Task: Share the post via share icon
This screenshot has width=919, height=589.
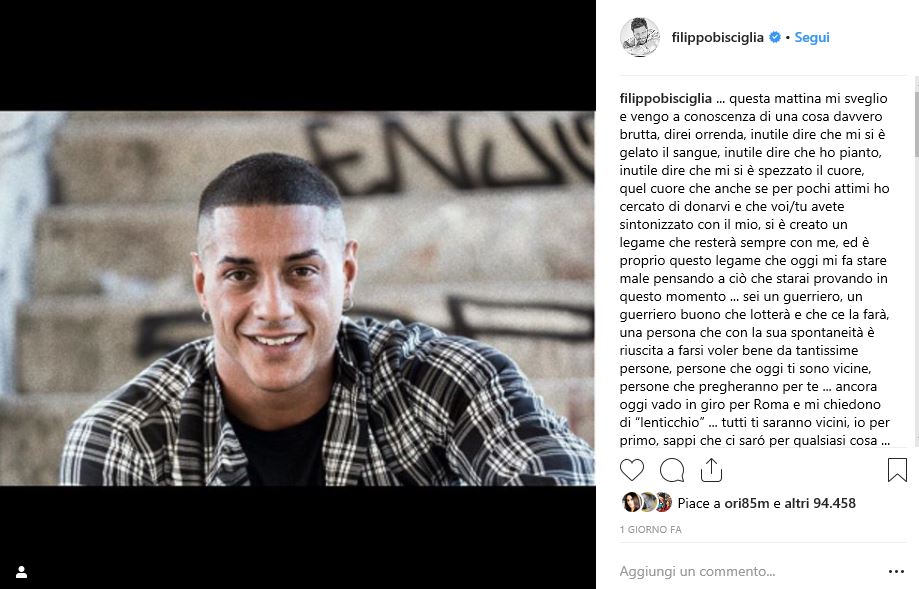Action: [x=711, y=469]
